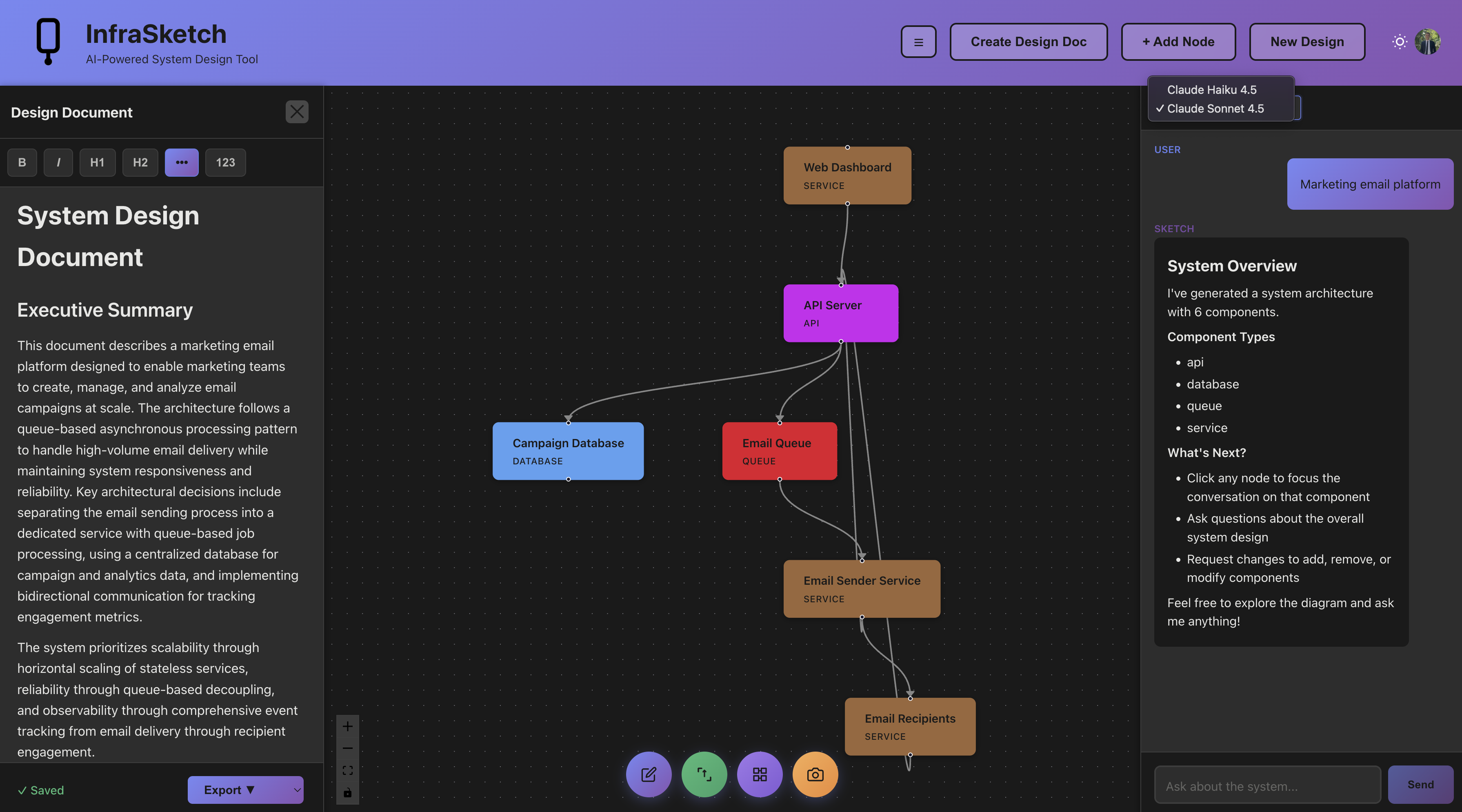This screenshot has width=1462, height=812.
Task: Apply H1 heading formatting
Action: coord(97,162)
